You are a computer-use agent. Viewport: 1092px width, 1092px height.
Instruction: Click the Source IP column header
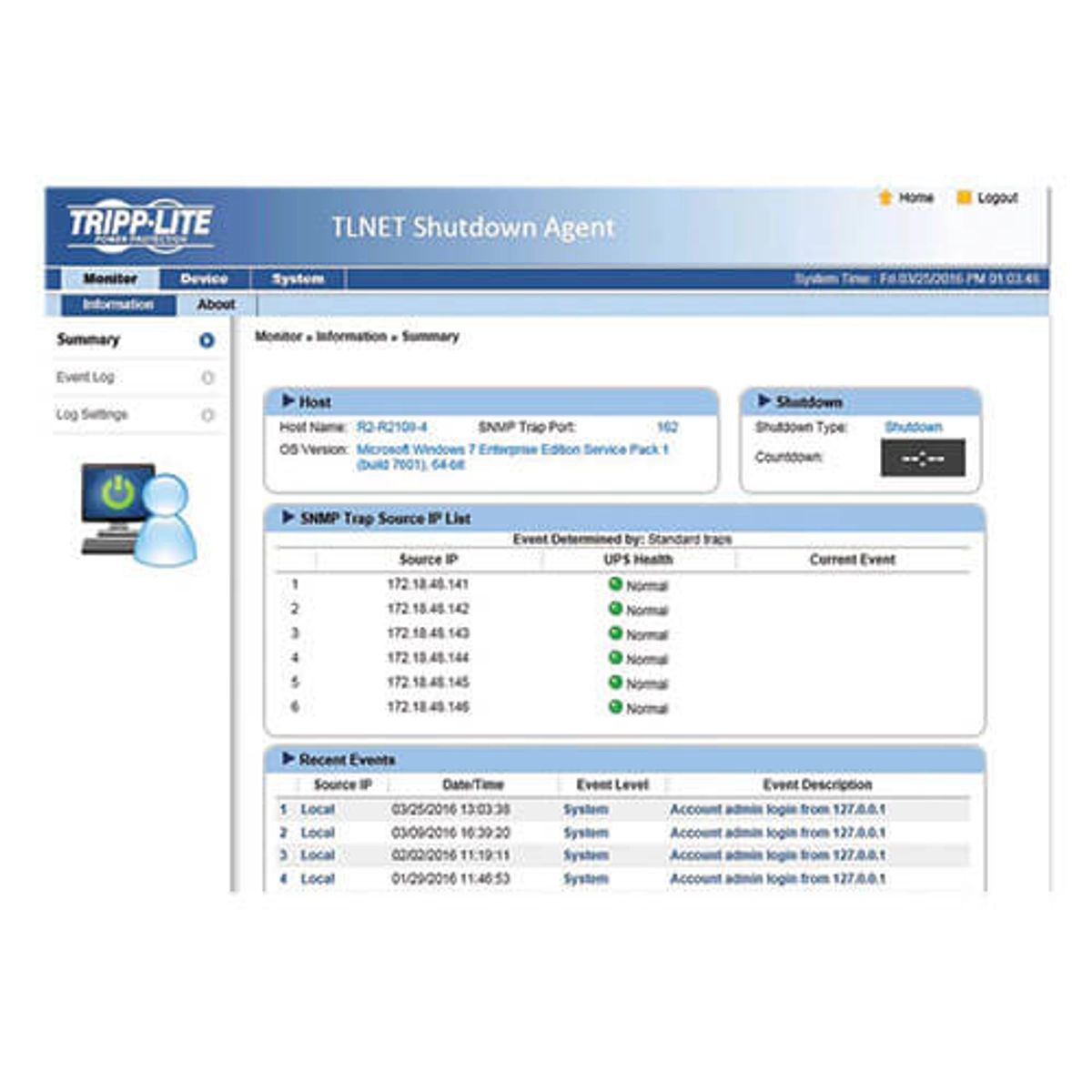tap(428, 560)
